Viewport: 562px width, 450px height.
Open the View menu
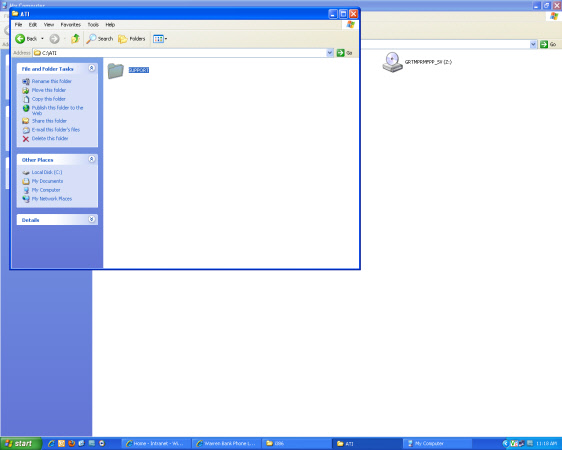click(x=49, y=25)
